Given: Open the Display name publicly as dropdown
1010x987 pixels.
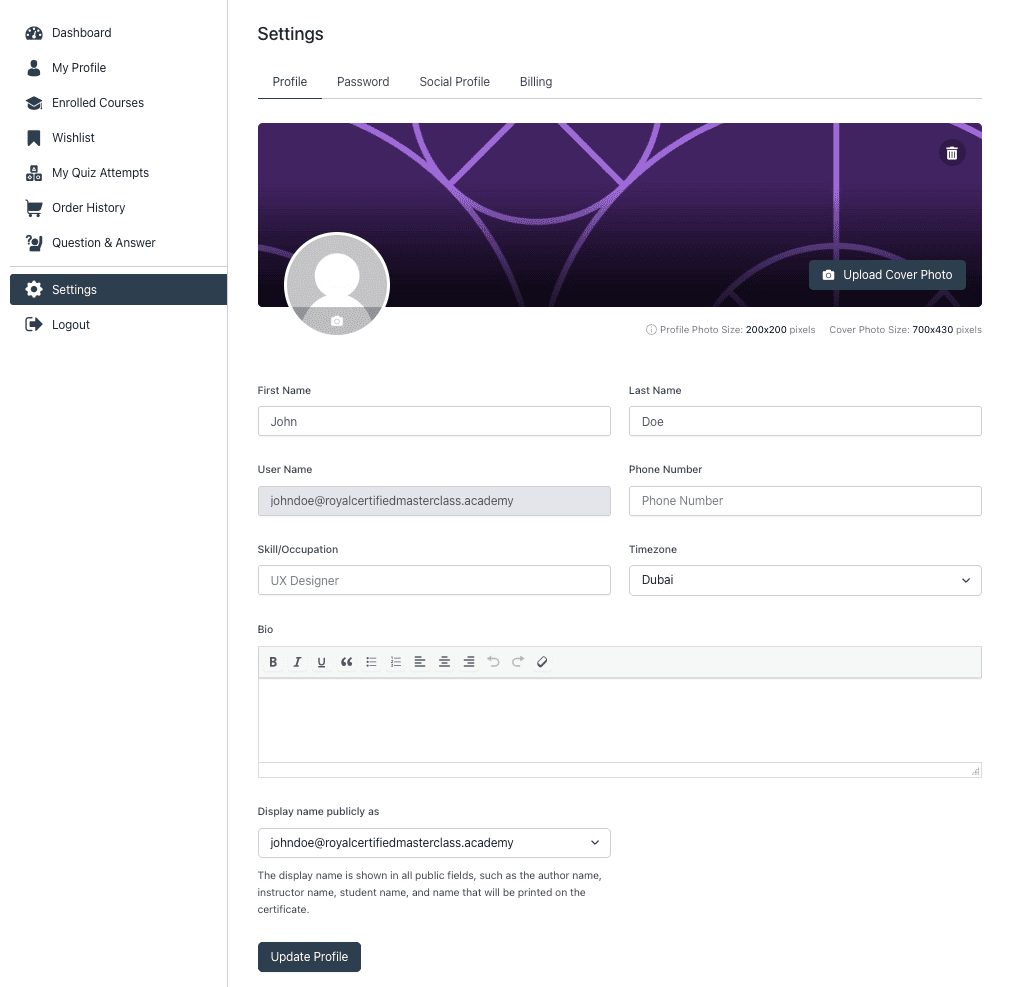Looking at the screenshot, I should click(434, 842).
